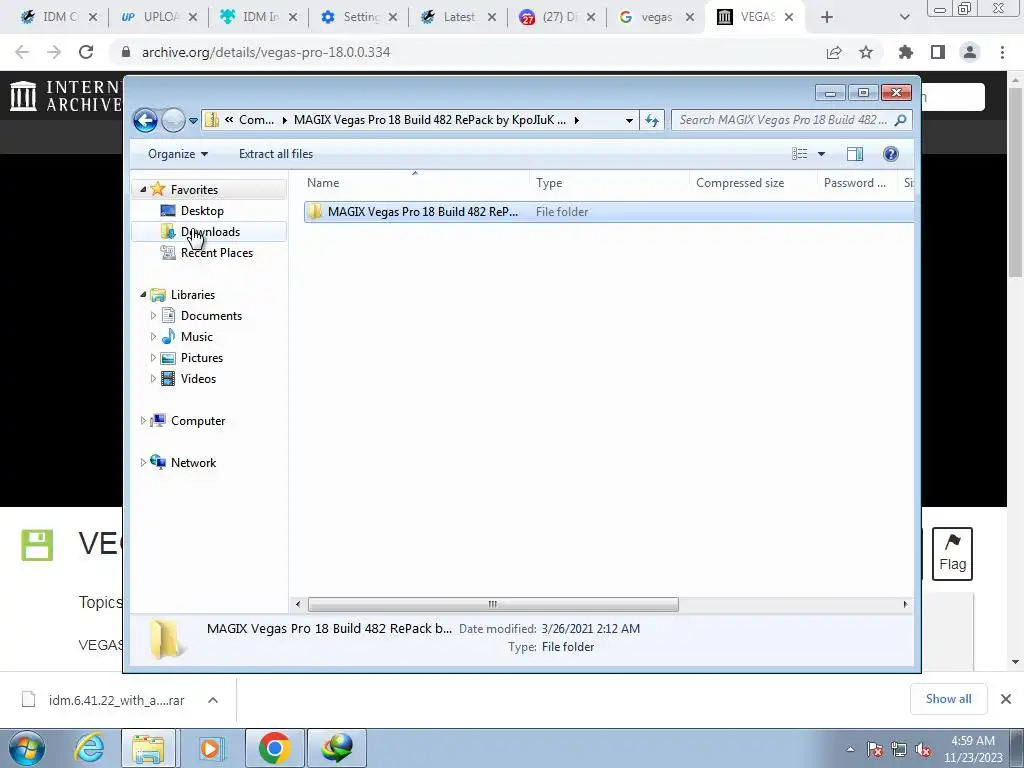Screen dimensions: 1024x768
Task: Click the Flag button on archive page
Action: pyautogui.click(x=952, y=554)
